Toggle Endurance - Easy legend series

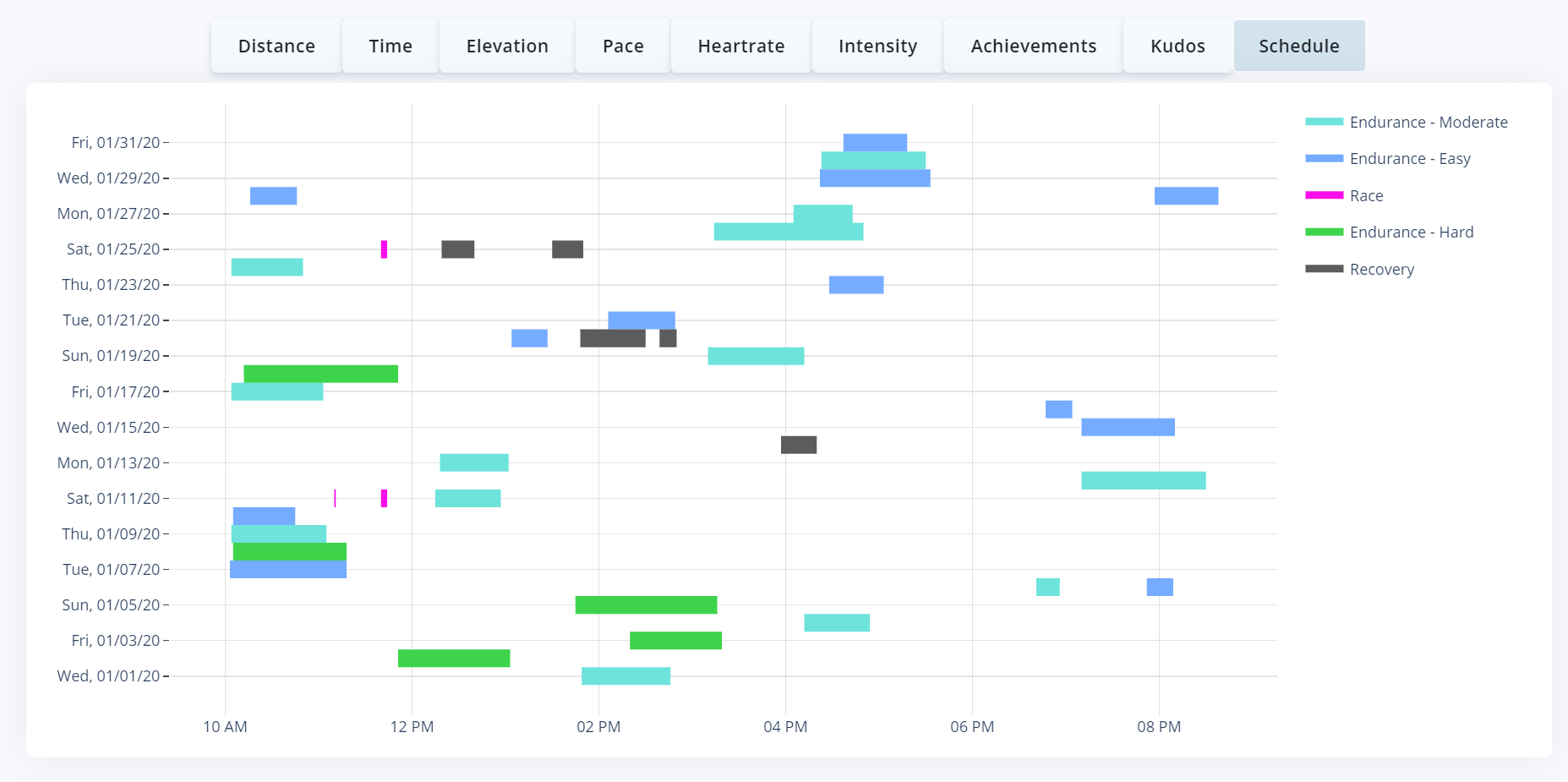[x=1409, y=159]
